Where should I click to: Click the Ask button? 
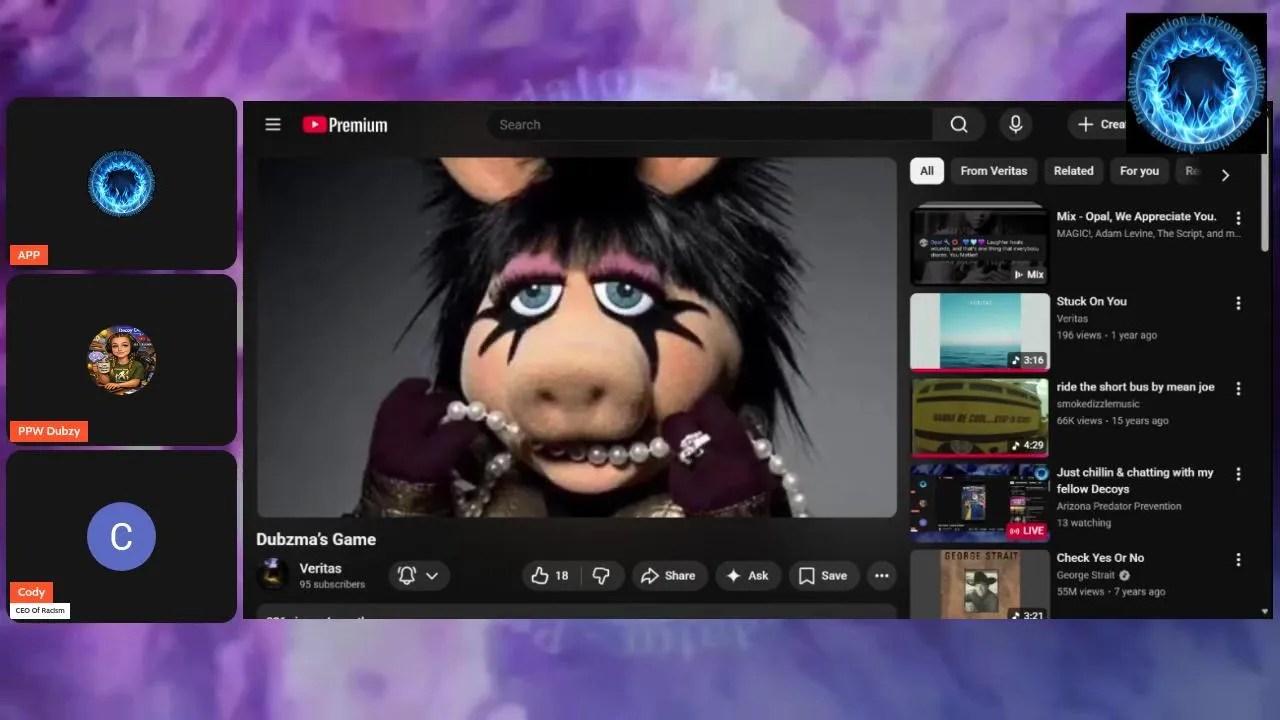pos(747,575)
